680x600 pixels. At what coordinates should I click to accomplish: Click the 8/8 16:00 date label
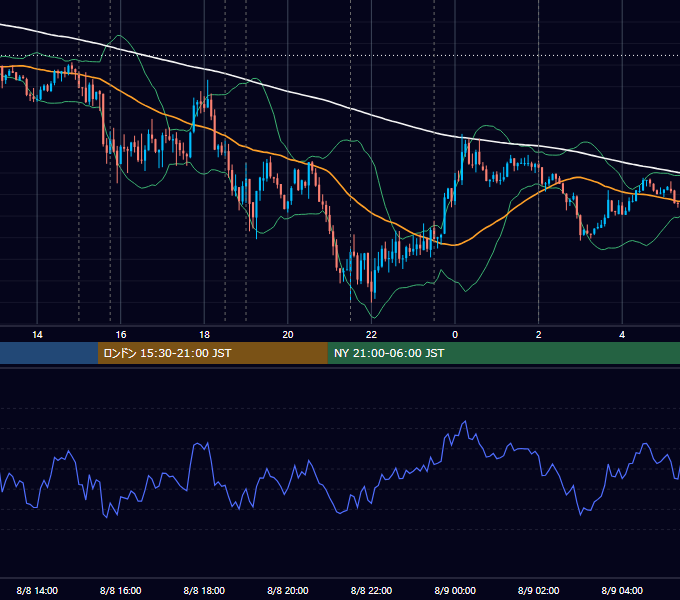click(121, 590)
